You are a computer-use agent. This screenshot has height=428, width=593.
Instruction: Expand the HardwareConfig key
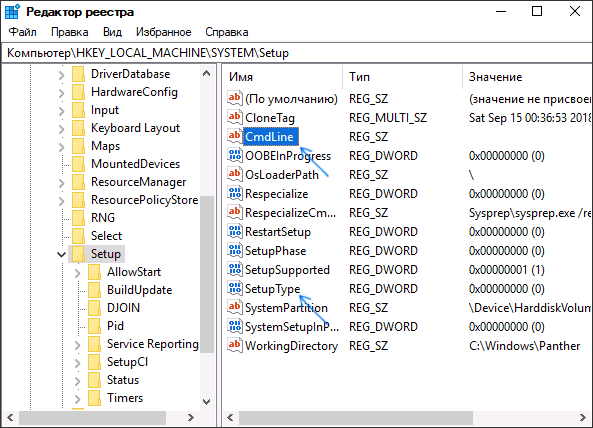(62, 92)
